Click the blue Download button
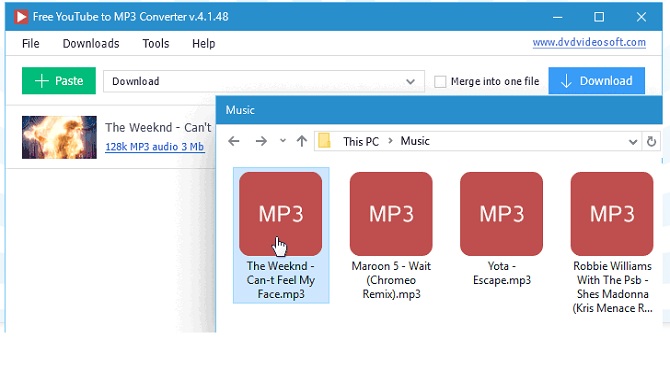The image size is (670, 368). pyautogui.click(x=597, y=80)
